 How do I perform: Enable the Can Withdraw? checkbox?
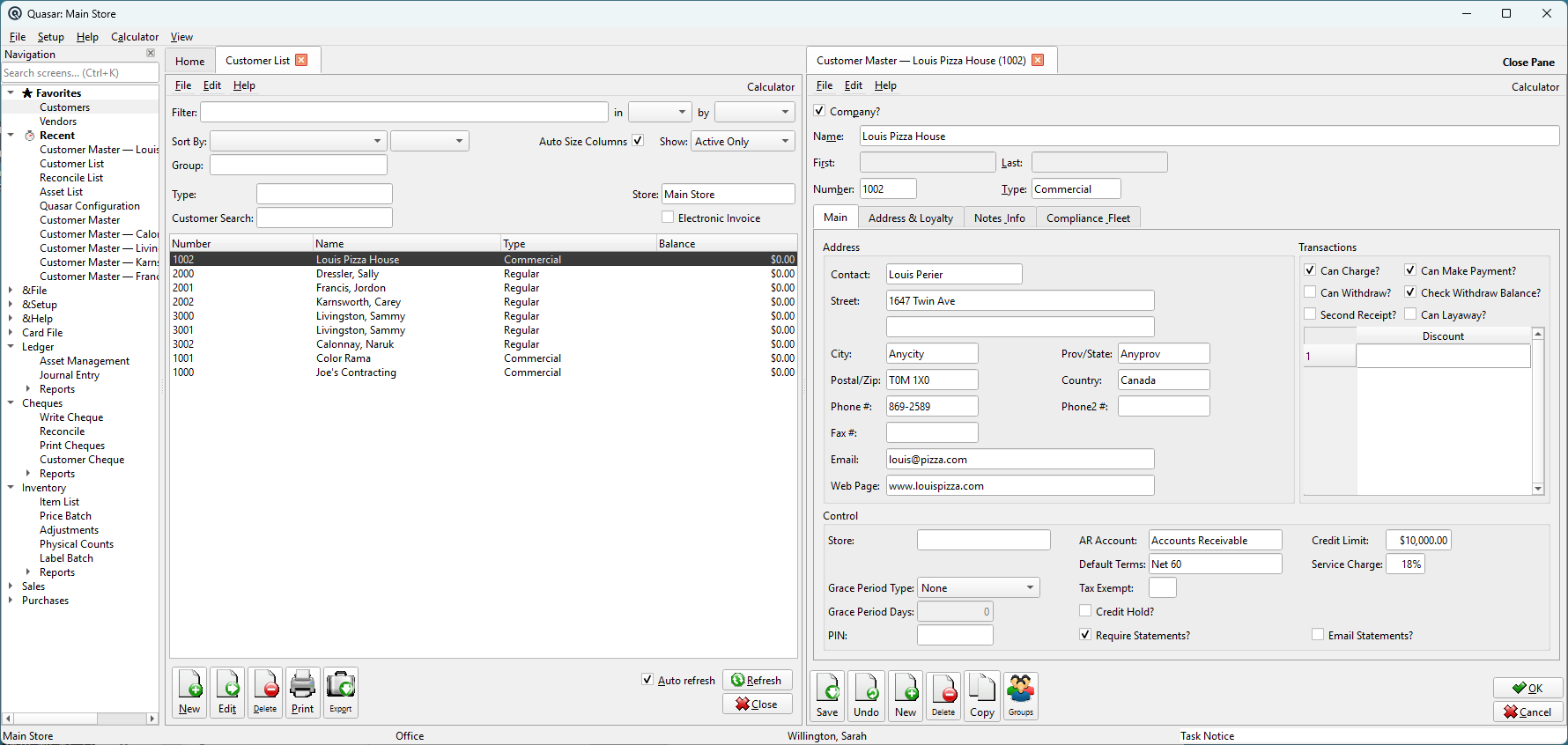click(x=1310, y=292)
